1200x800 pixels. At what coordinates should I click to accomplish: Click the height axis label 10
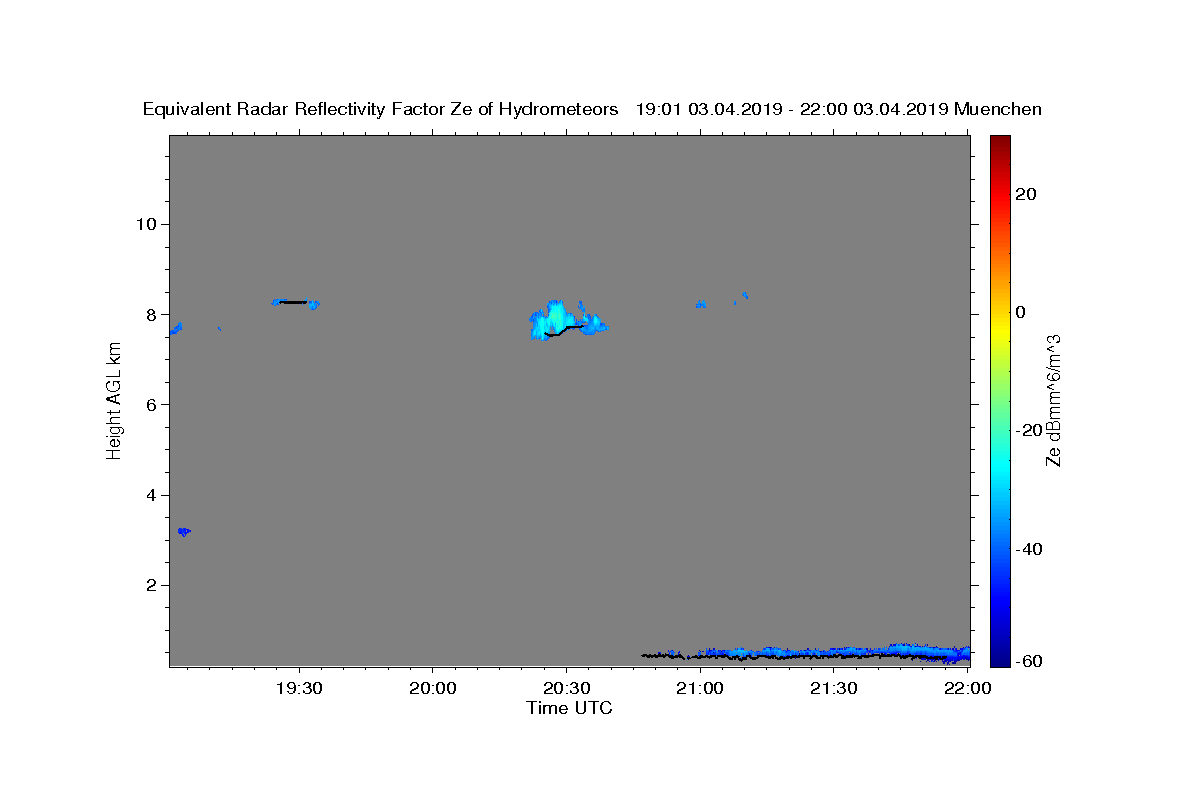tap(145, 224)
